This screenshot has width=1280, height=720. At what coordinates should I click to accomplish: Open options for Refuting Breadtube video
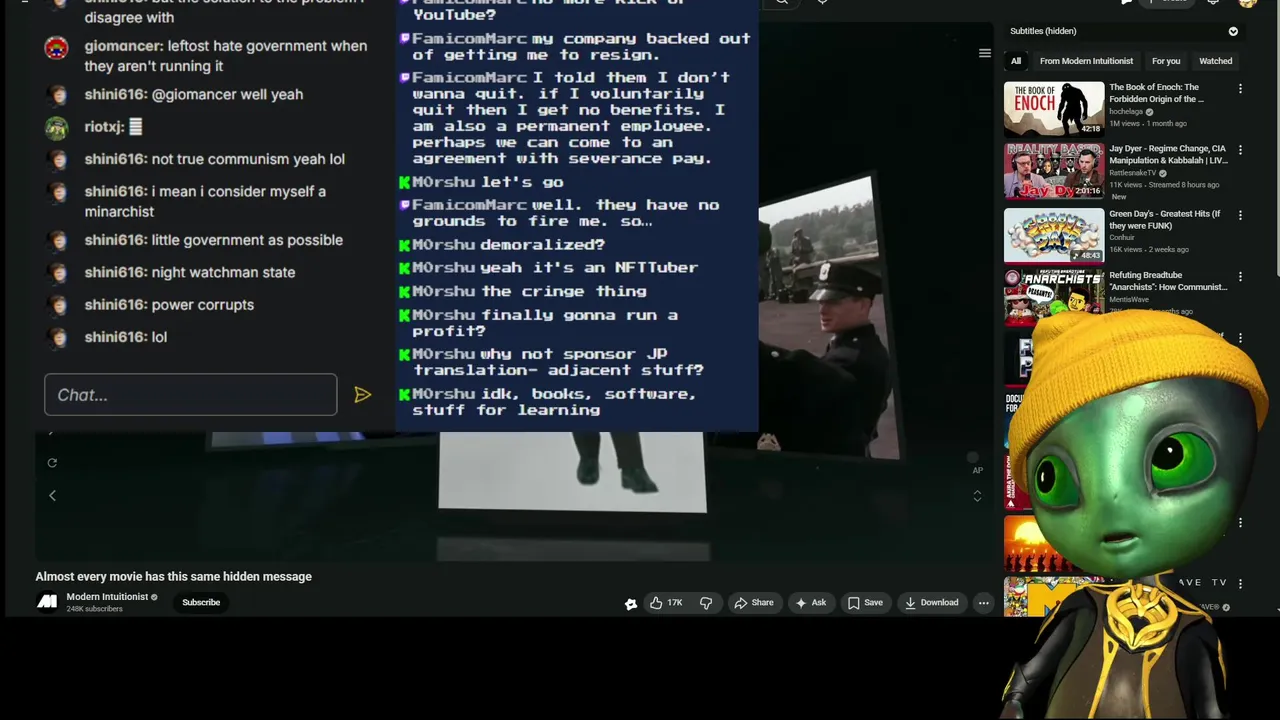pyautogui.click(x=1241, y=277)
